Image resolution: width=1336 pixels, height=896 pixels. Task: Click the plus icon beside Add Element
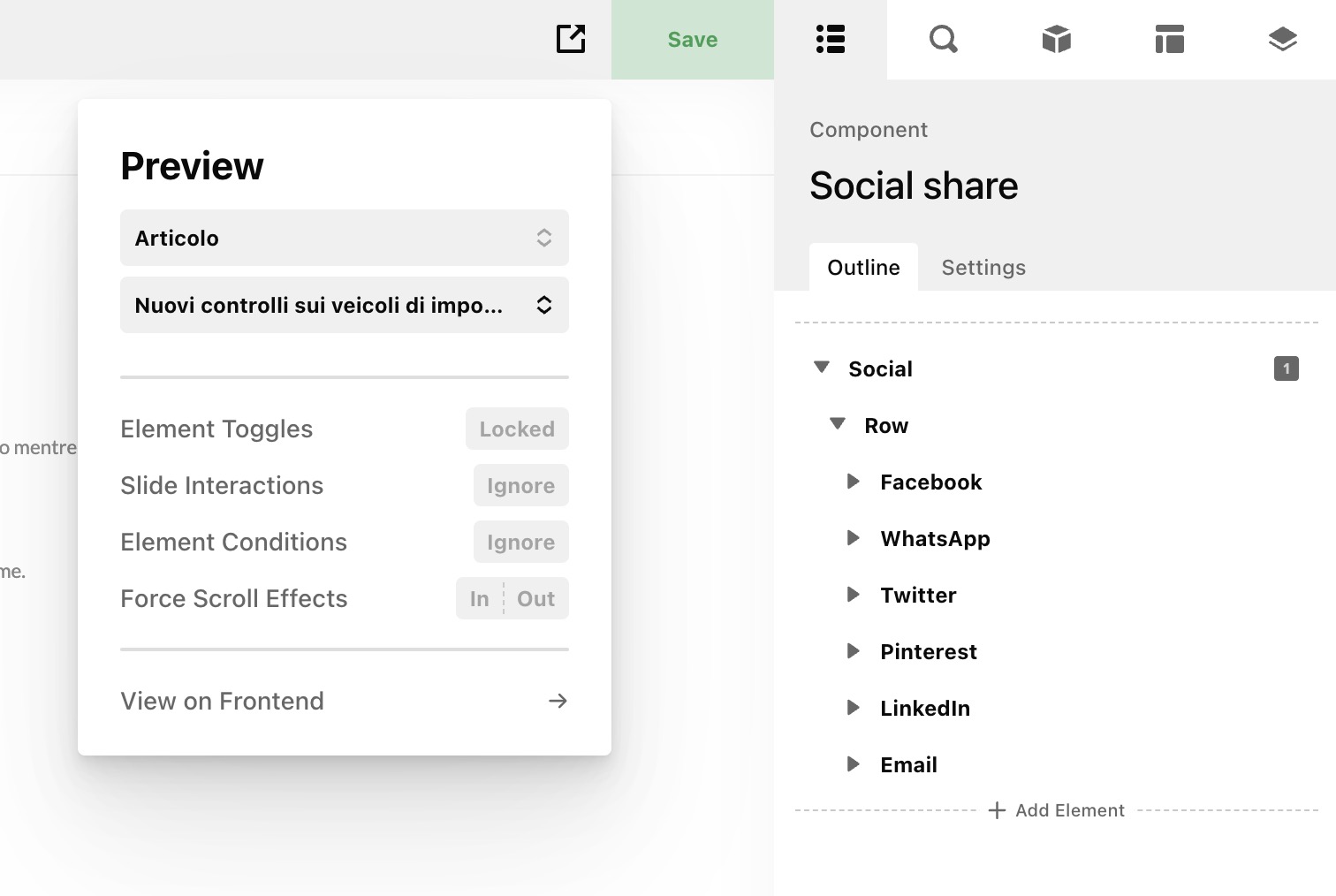coord(997,810)
